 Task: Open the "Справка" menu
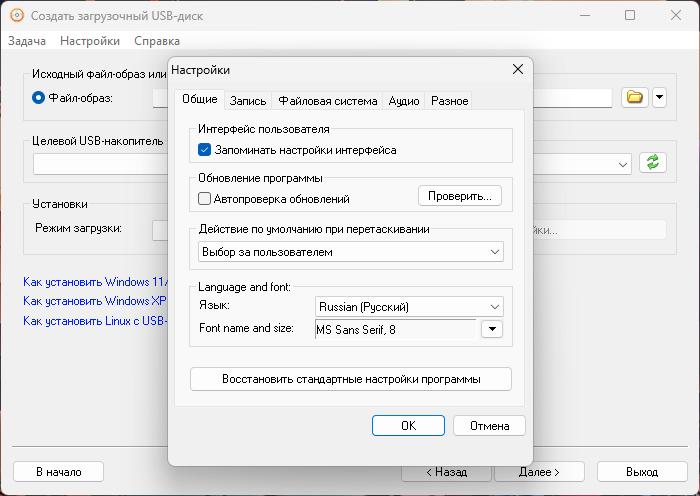[157, 41]
